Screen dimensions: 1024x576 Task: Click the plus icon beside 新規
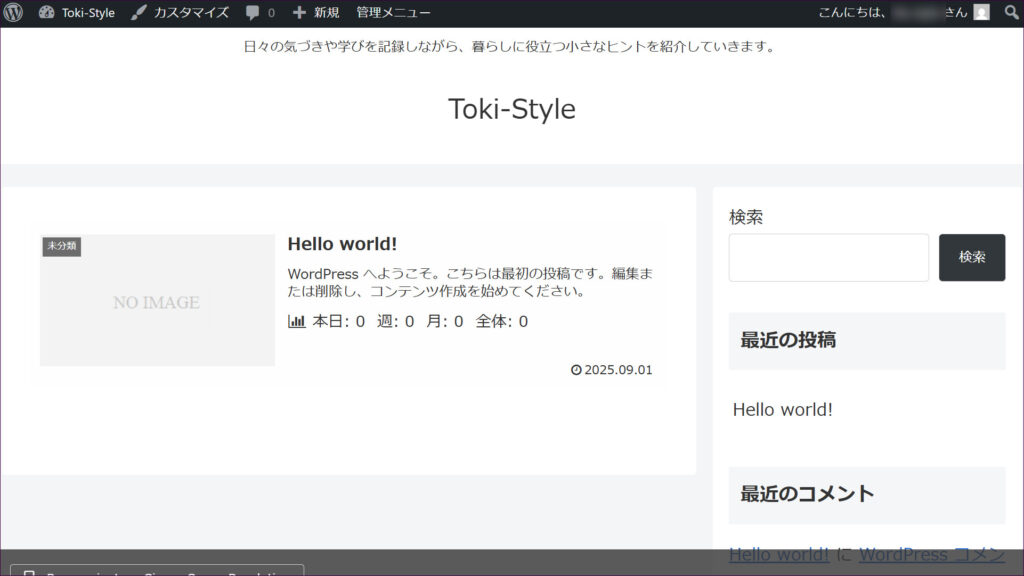coord(299,13)
